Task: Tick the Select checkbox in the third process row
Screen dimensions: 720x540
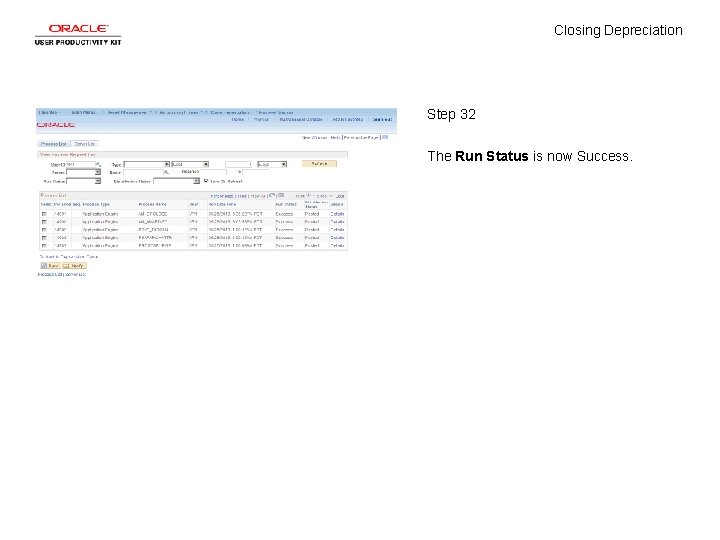Action: pos(44,230)
